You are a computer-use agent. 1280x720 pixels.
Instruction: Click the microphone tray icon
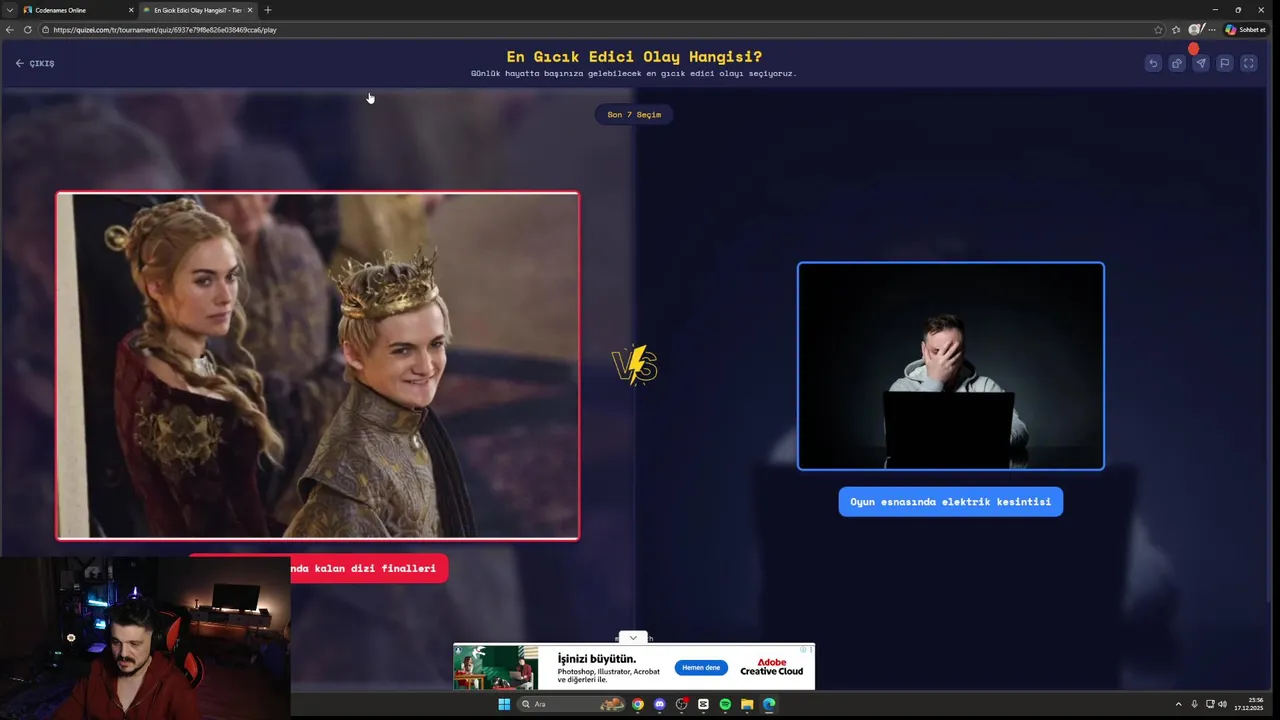(x=1195, y=704)
